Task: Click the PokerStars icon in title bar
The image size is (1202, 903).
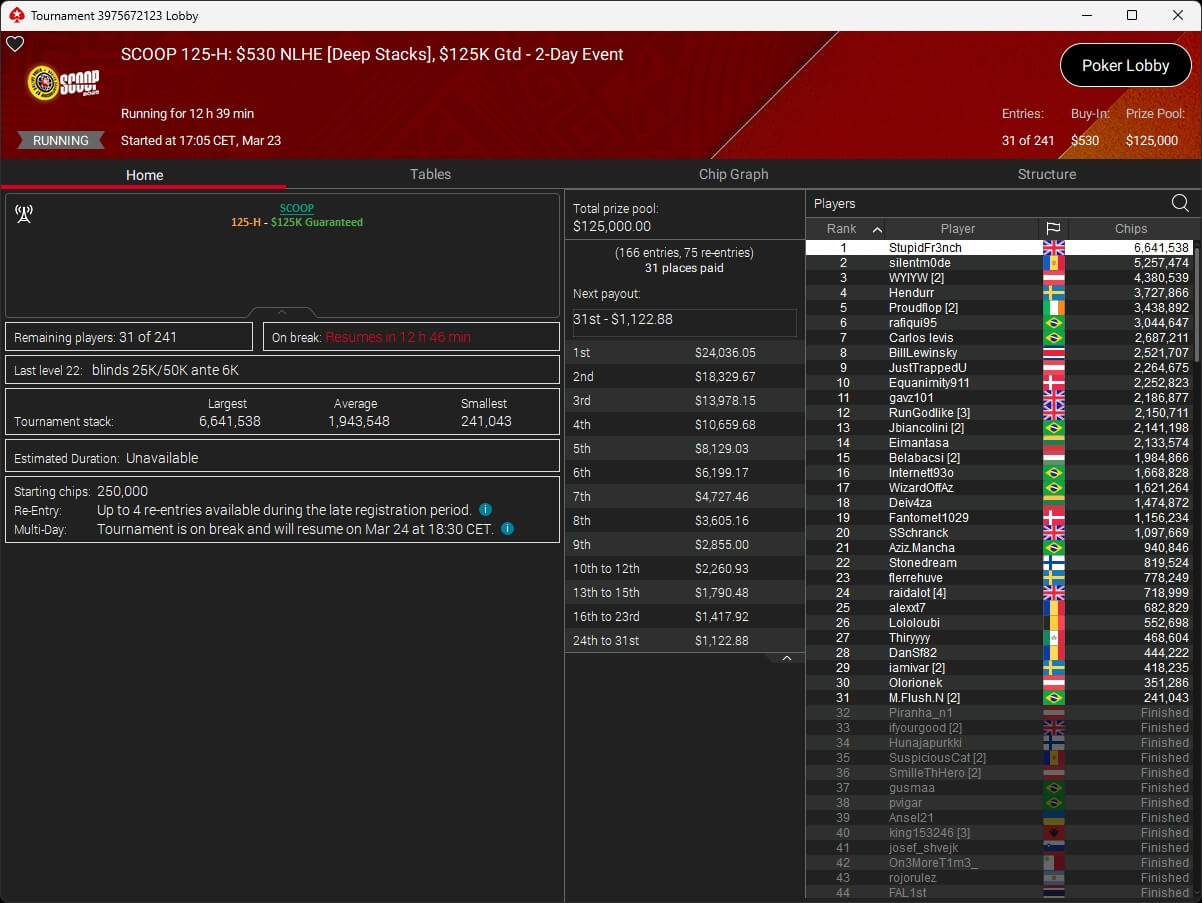Action: 16,15
